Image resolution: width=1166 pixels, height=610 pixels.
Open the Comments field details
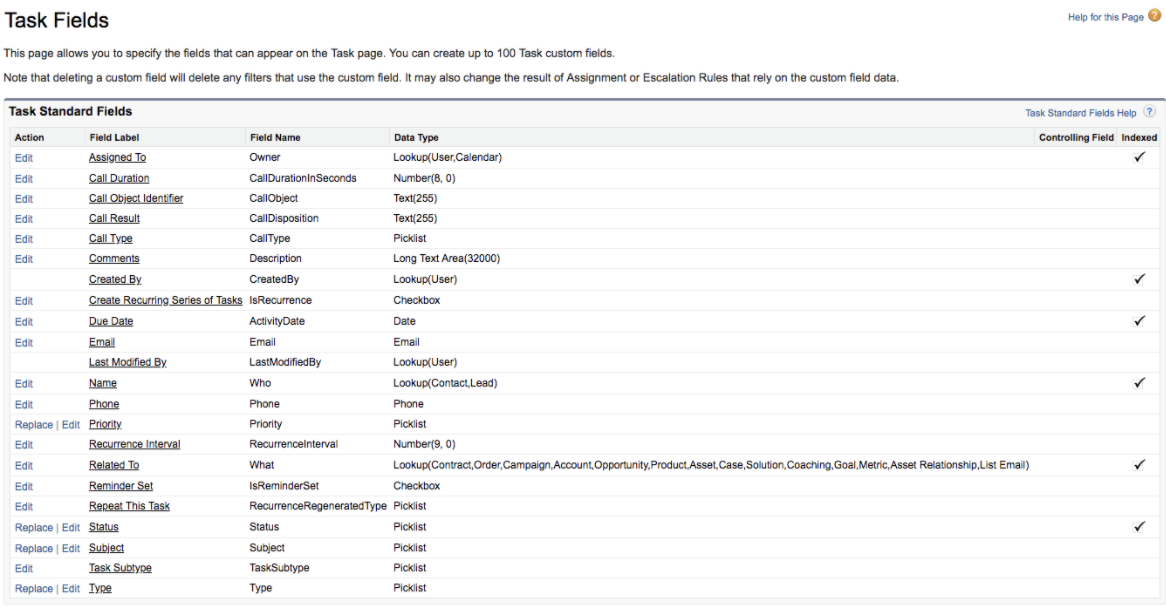(x=113, y=258)
